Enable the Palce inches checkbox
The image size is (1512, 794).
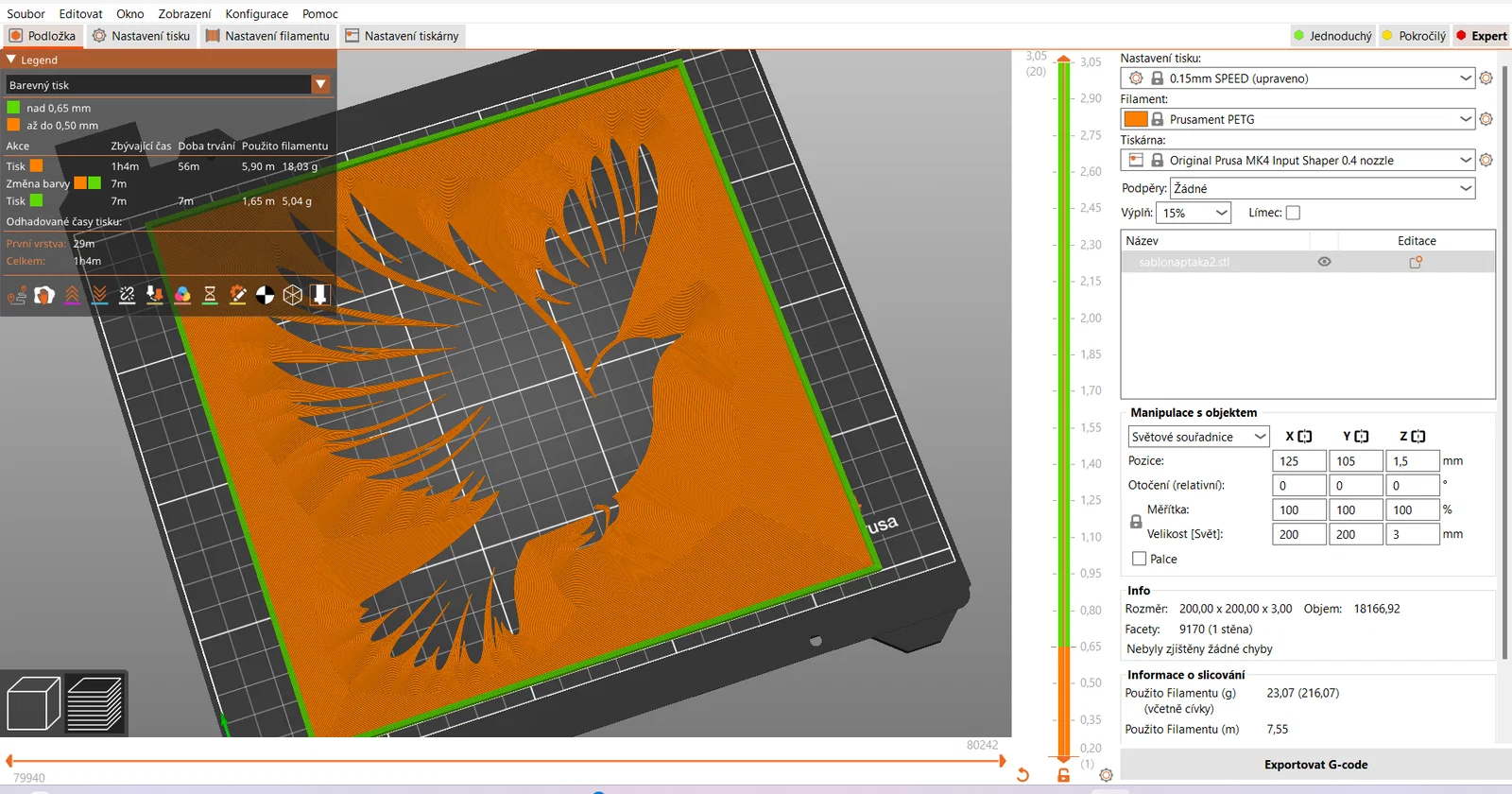pos(1139,559)
